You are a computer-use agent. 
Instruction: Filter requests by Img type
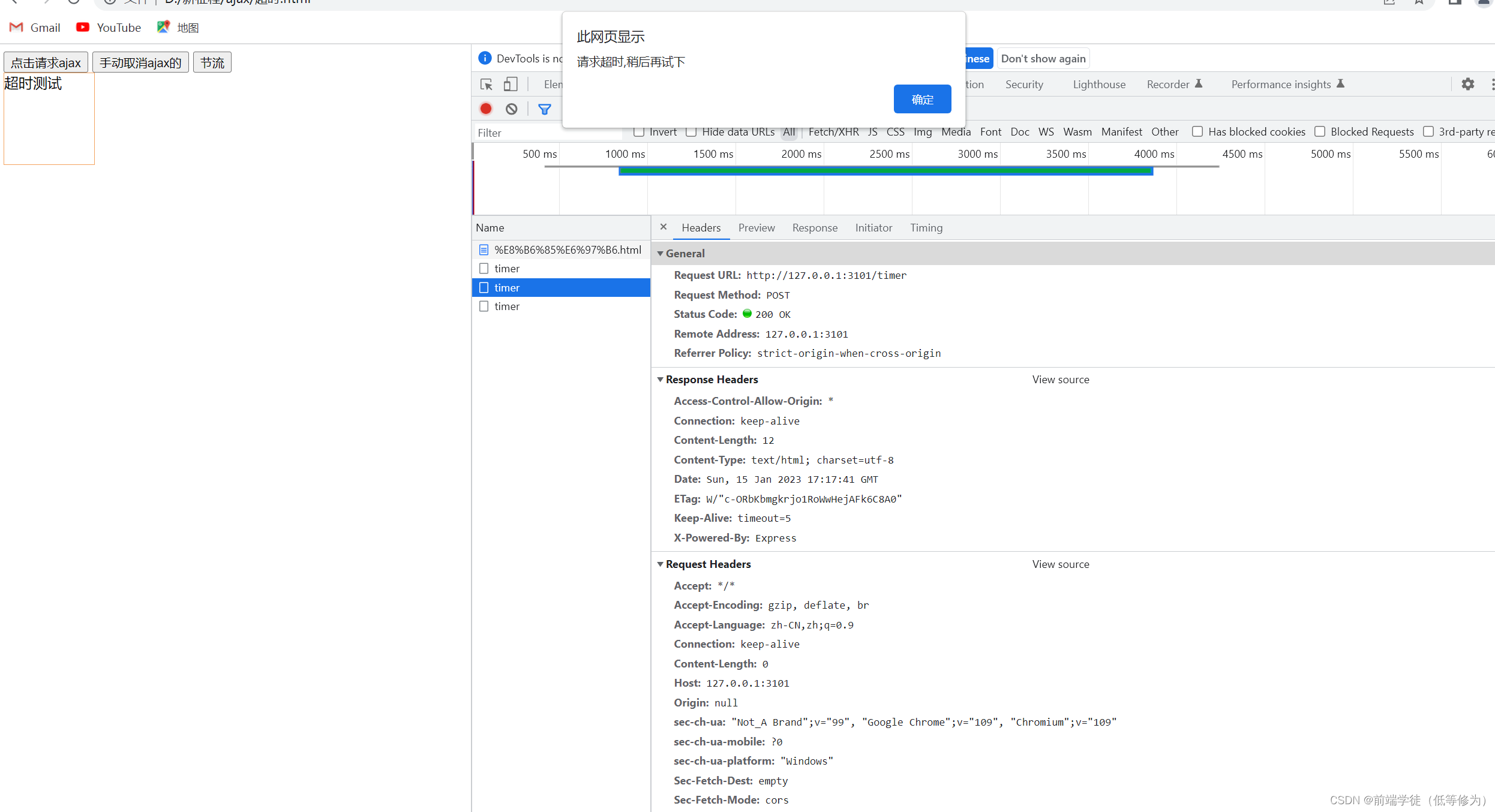[x=923, y=131]
